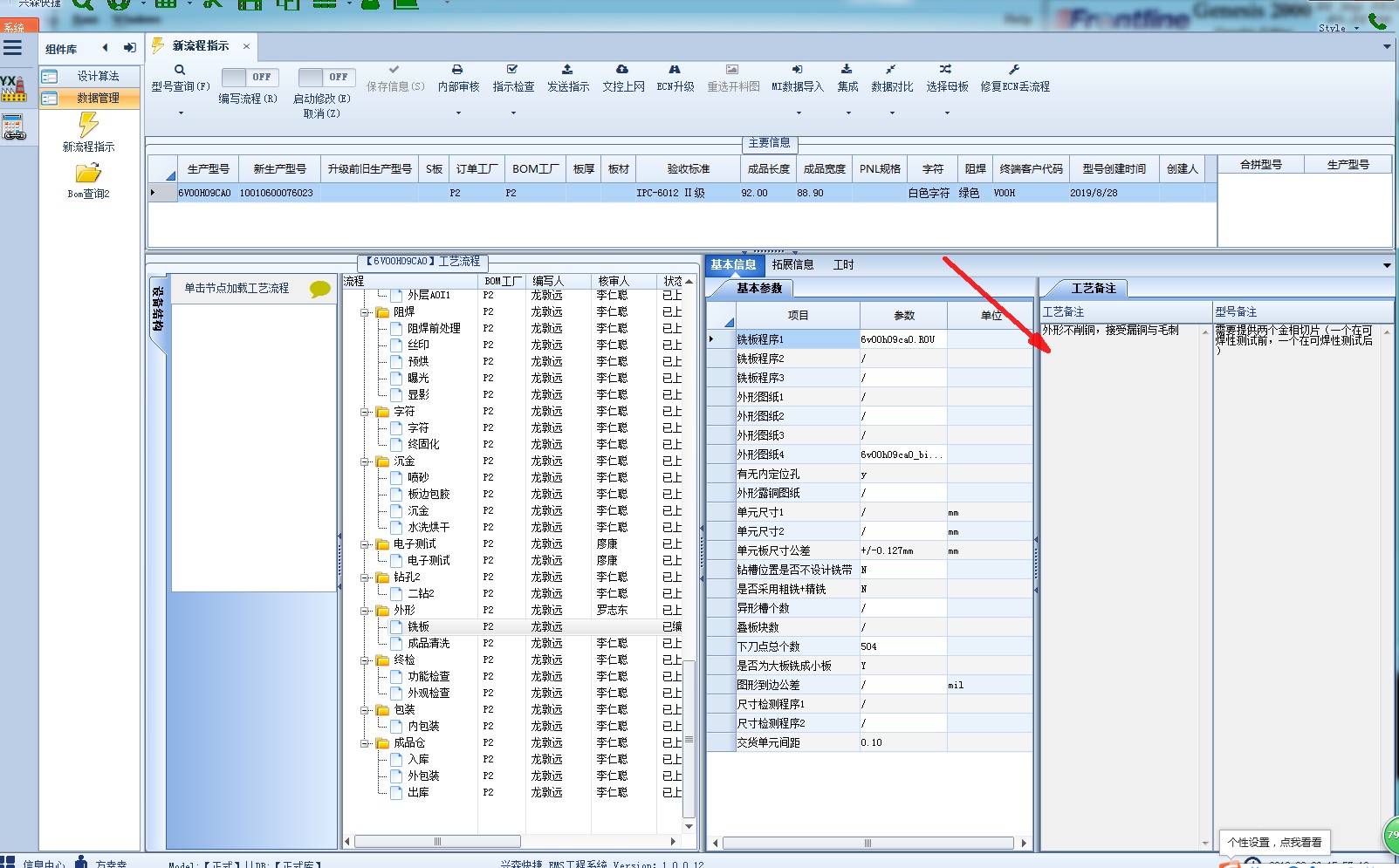Image resolution: width=1399 pixels, height=868 pixels.
Task: Open 型号查询 search tool
Action: 180,70
